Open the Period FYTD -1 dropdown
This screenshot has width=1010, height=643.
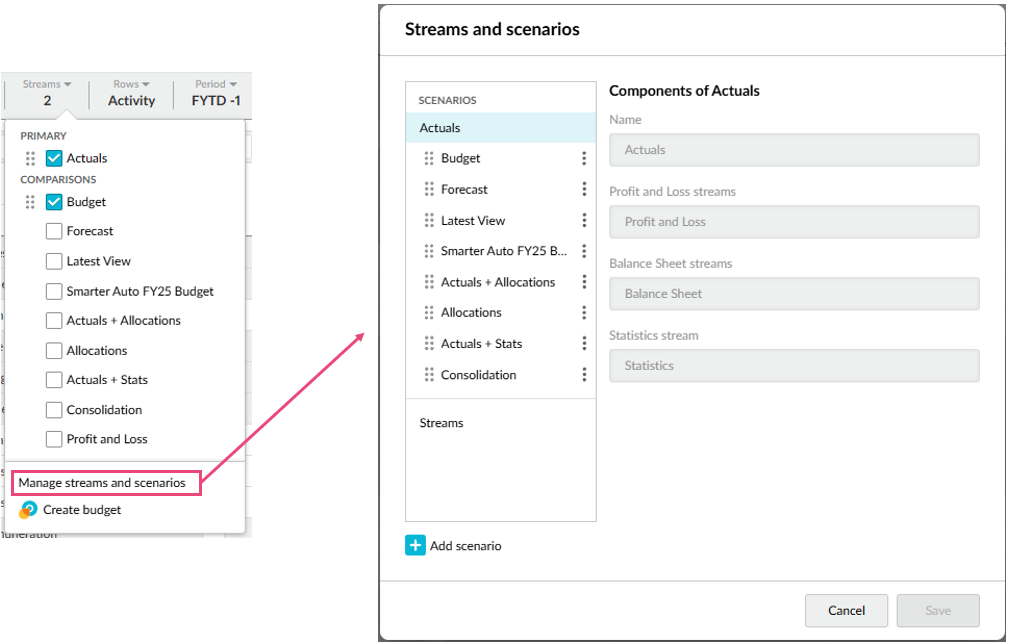[214, 93]
